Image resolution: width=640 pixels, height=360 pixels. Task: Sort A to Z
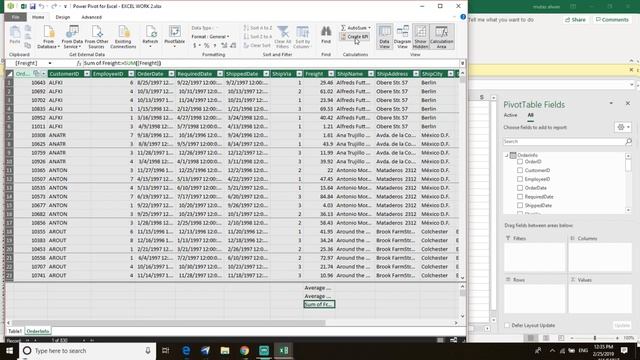(257, 28)
